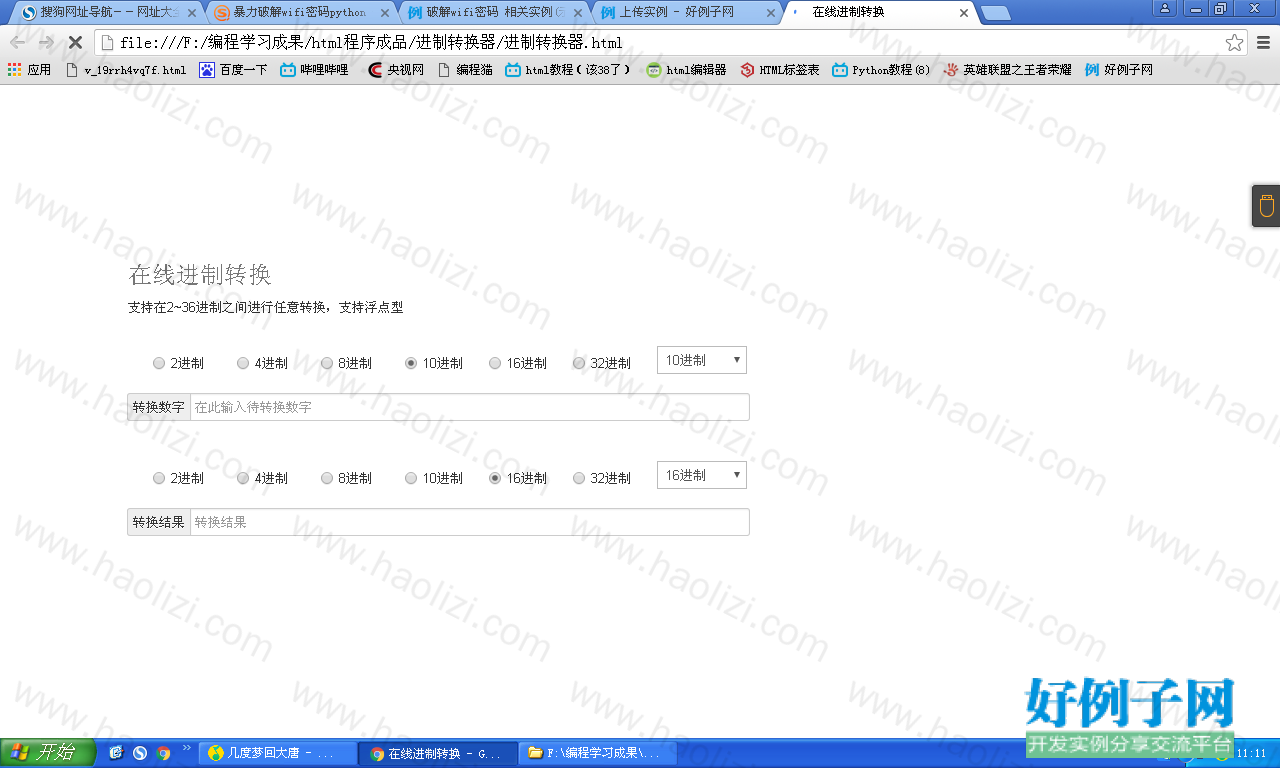Viewport: 1280px width, 768px height.
Task: Select result 8进制 radio button
Action: tap(327, 478)
